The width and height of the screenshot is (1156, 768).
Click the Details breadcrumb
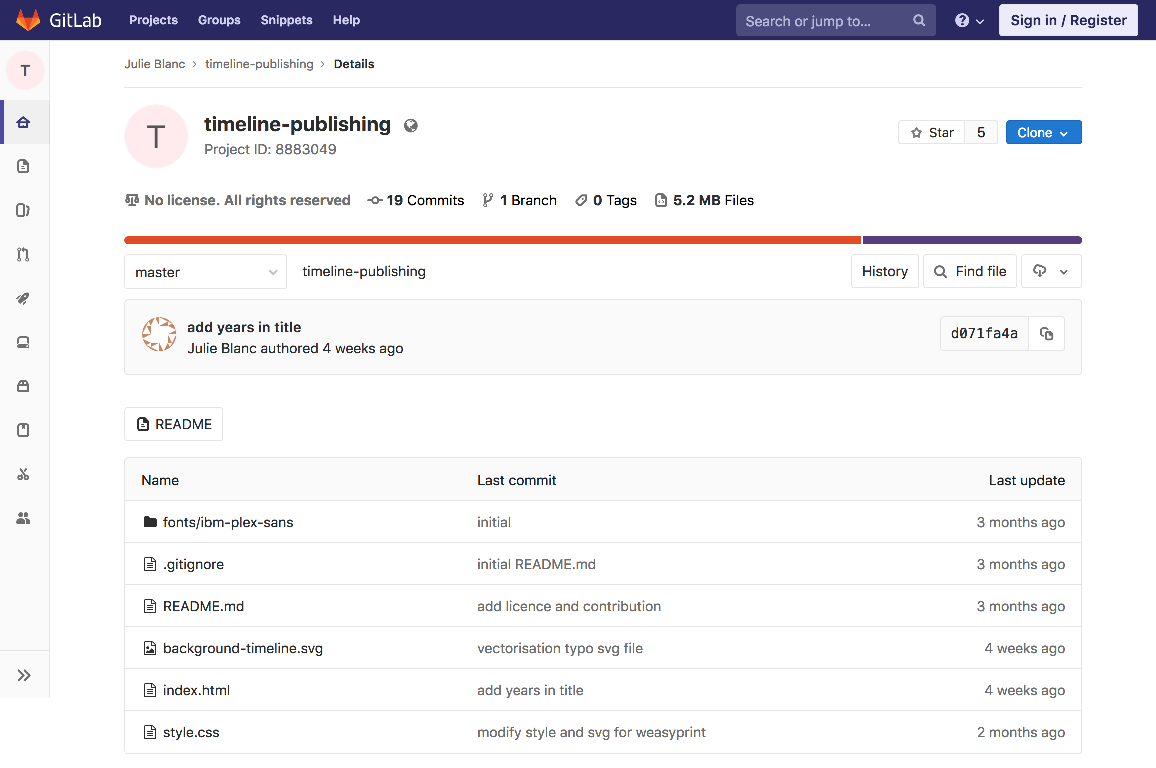click(x=354, y=64)
